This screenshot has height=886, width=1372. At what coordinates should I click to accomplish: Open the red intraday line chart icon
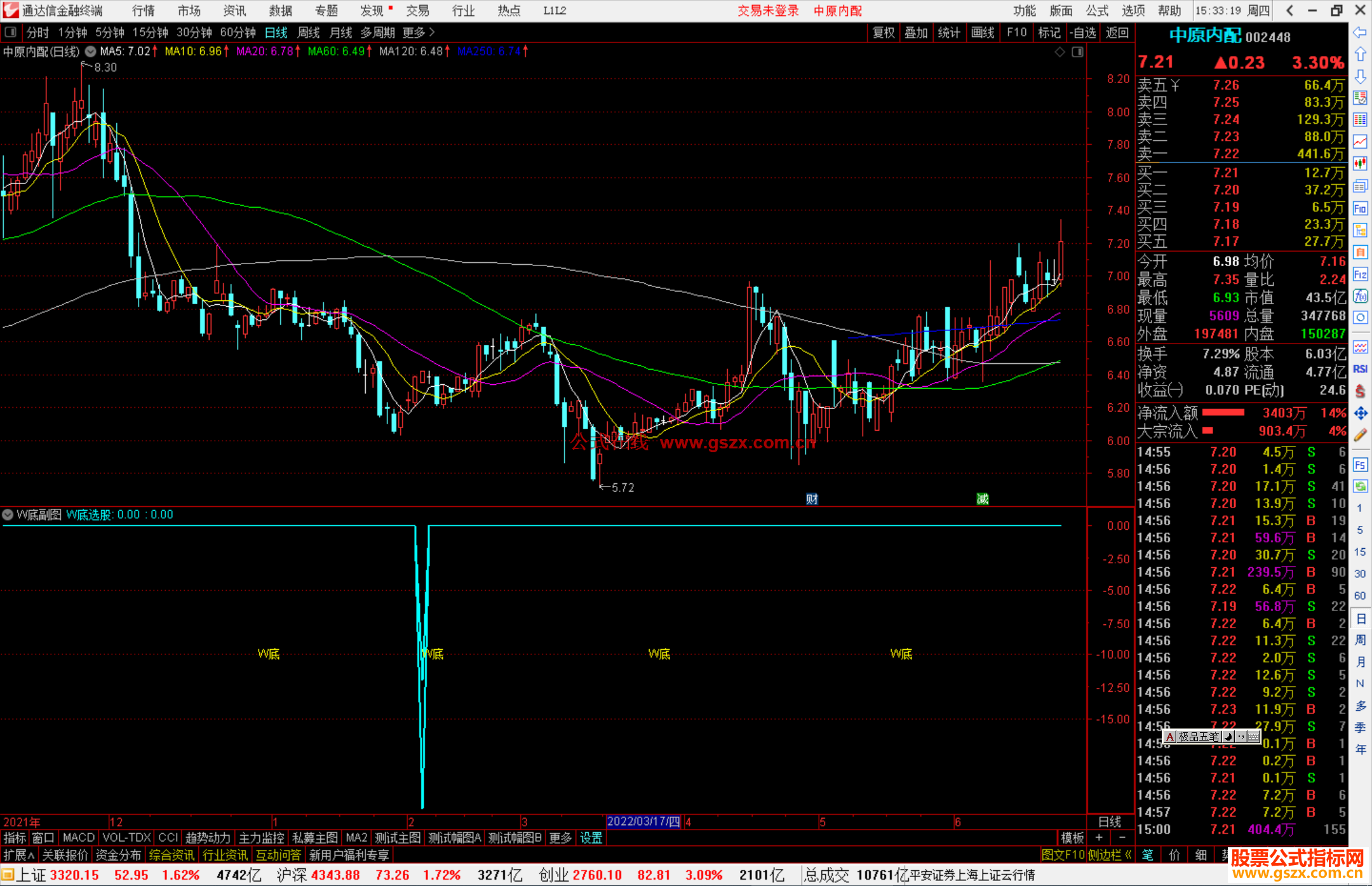point(1360,142)
